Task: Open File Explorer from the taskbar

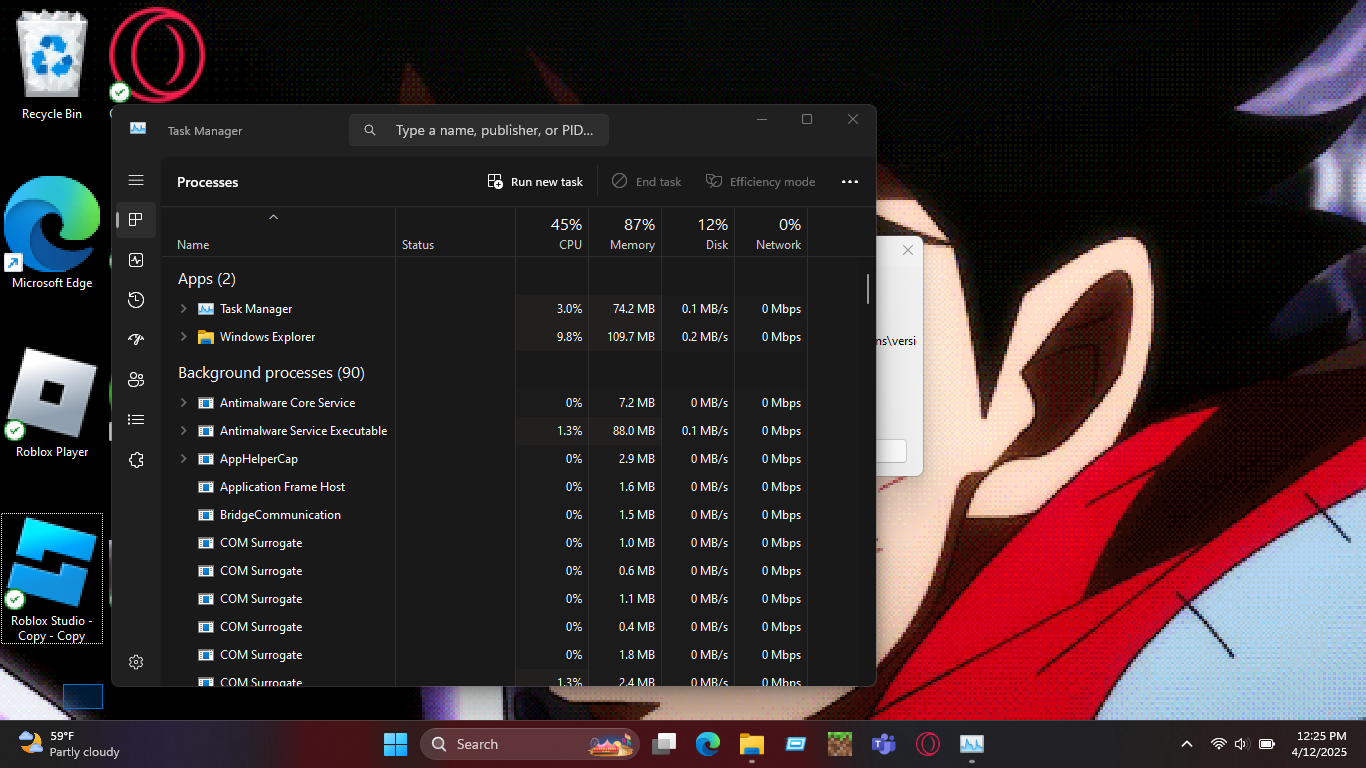Action: (752, 744)
